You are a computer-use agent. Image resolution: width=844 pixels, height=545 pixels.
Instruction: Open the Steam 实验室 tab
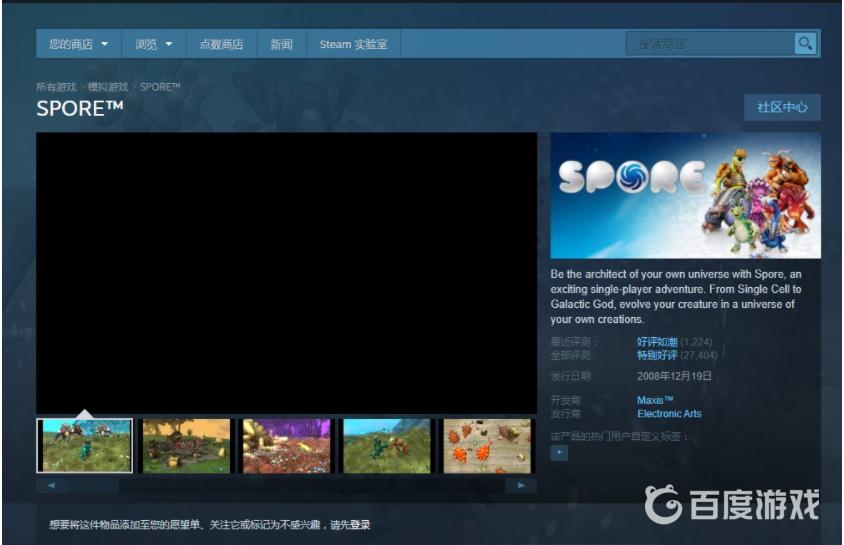click(354, 44)
